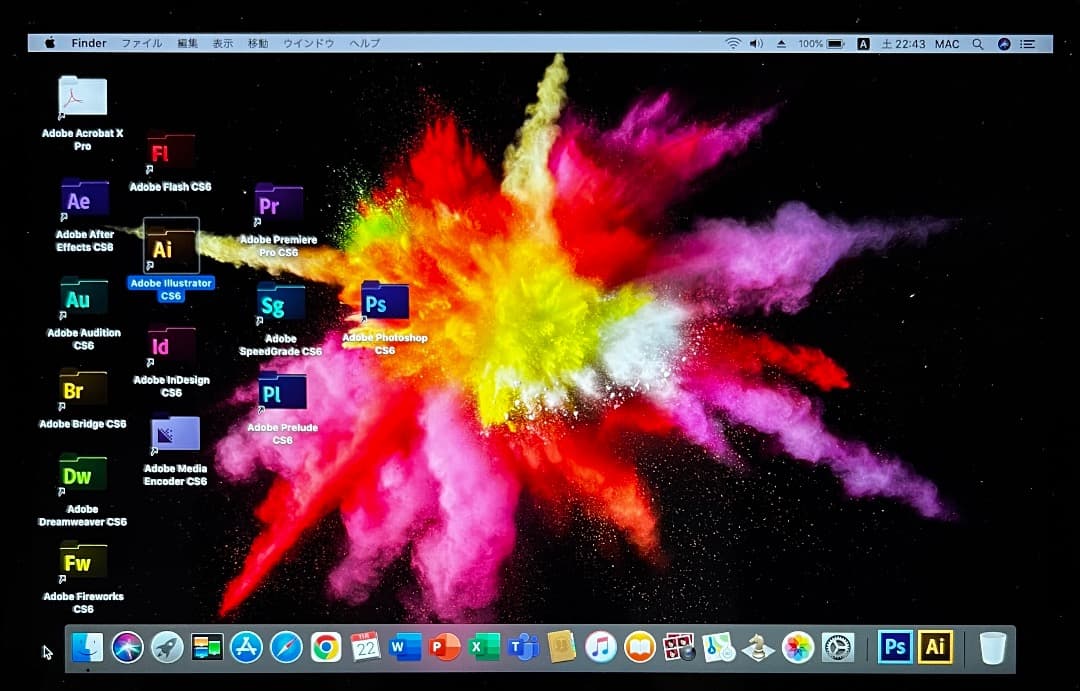Launch Photoshop from the Dock

tap(895, 647)
